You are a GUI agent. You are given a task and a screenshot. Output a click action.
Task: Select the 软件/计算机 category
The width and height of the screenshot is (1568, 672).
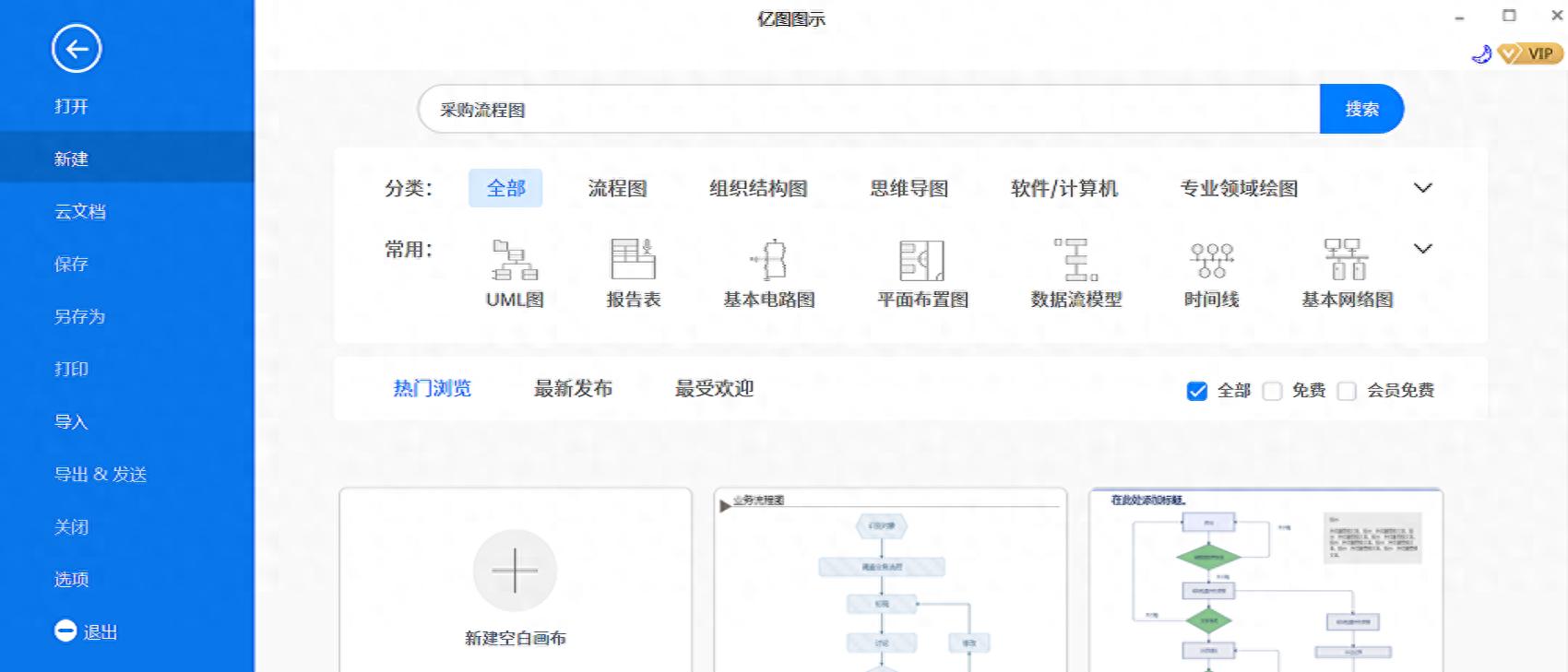(1064, 188)
